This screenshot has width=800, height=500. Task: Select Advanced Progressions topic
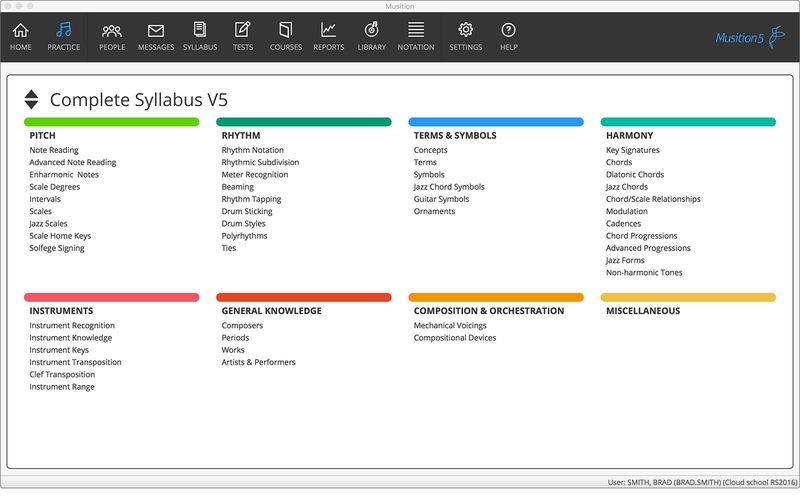point(648,248)
